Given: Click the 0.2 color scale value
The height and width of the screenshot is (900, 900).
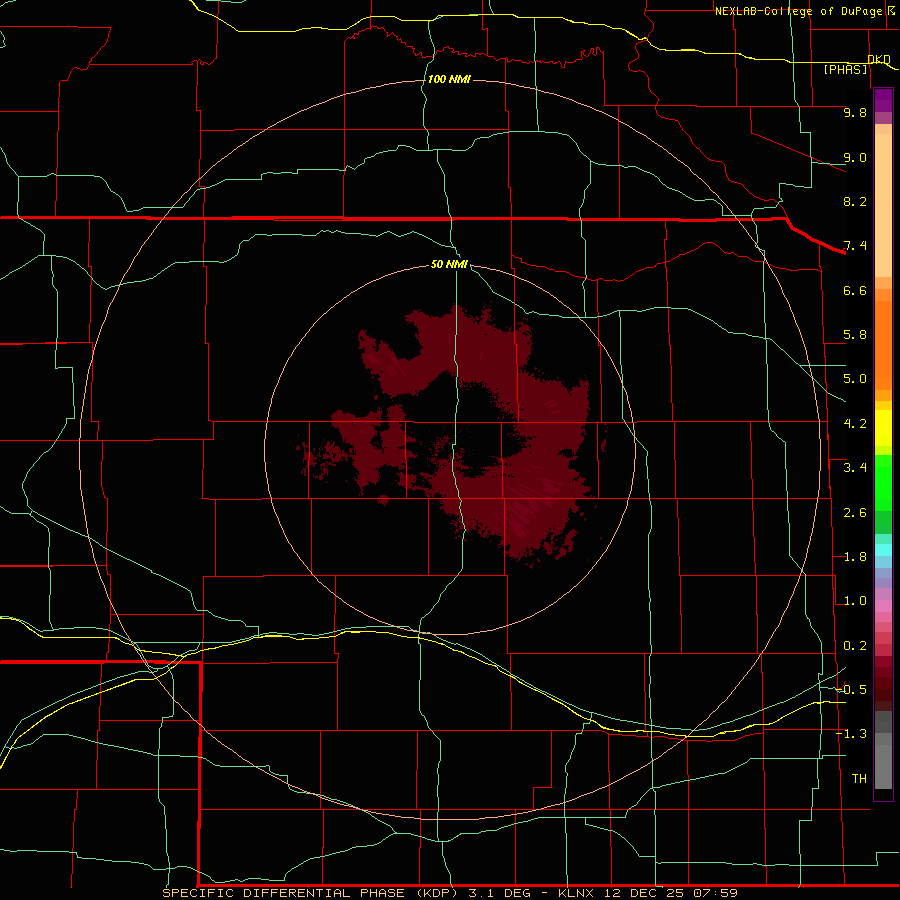Looking at the screenshot, I should [x=855, y=646].
